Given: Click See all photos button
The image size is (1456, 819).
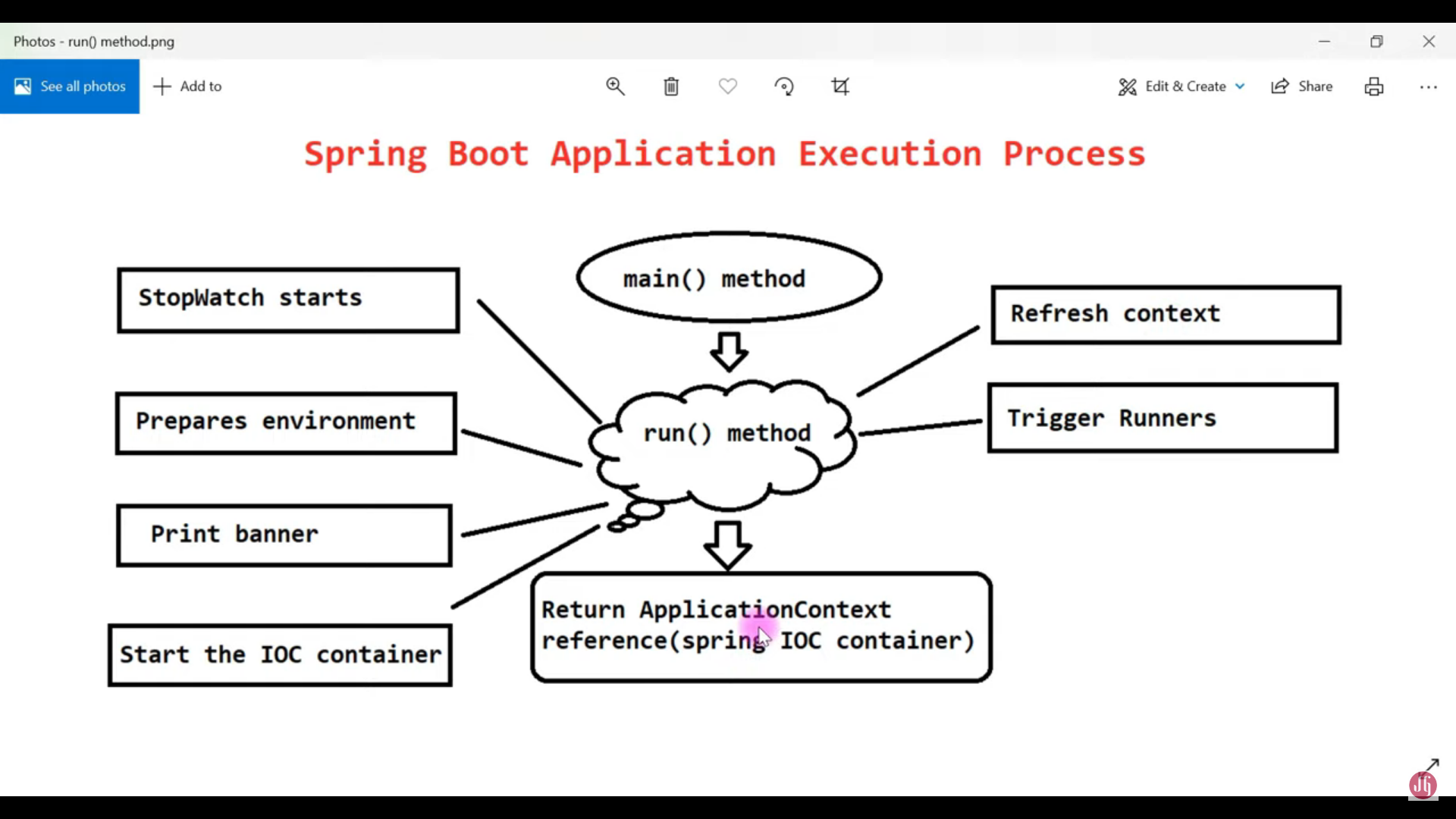Looking at the screenshot, I should [70, 86].
